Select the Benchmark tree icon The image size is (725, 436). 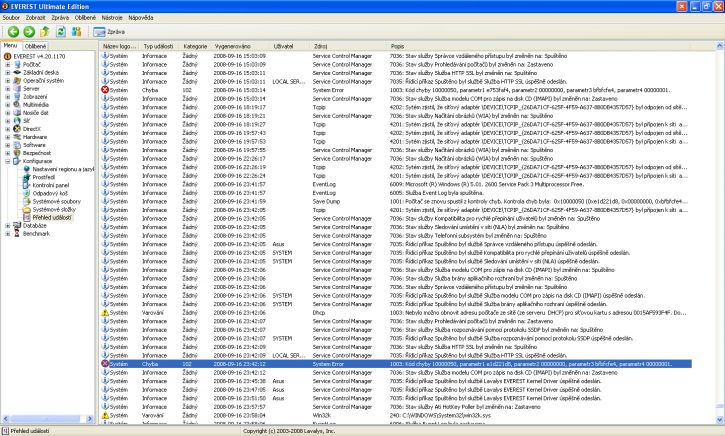pos(18,233)
